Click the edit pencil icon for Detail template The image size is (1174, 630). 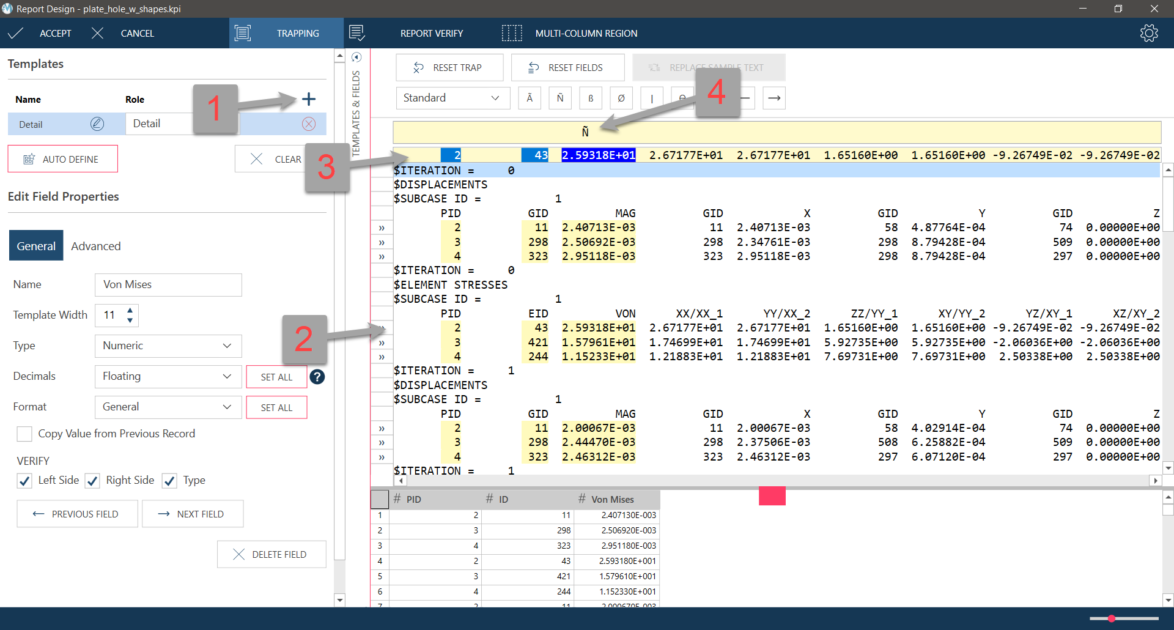(97, 124)
